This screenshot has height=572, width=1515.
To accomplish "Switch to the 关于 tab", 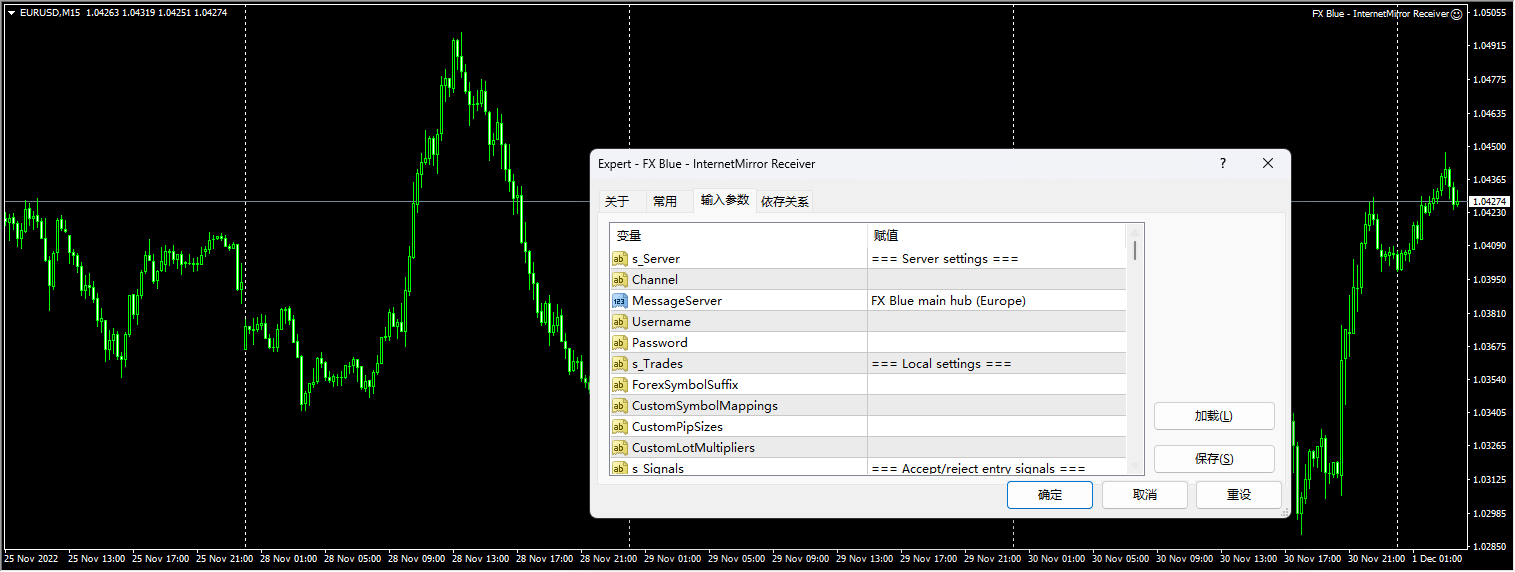I will pyautogui.click(x=617, y=202).
